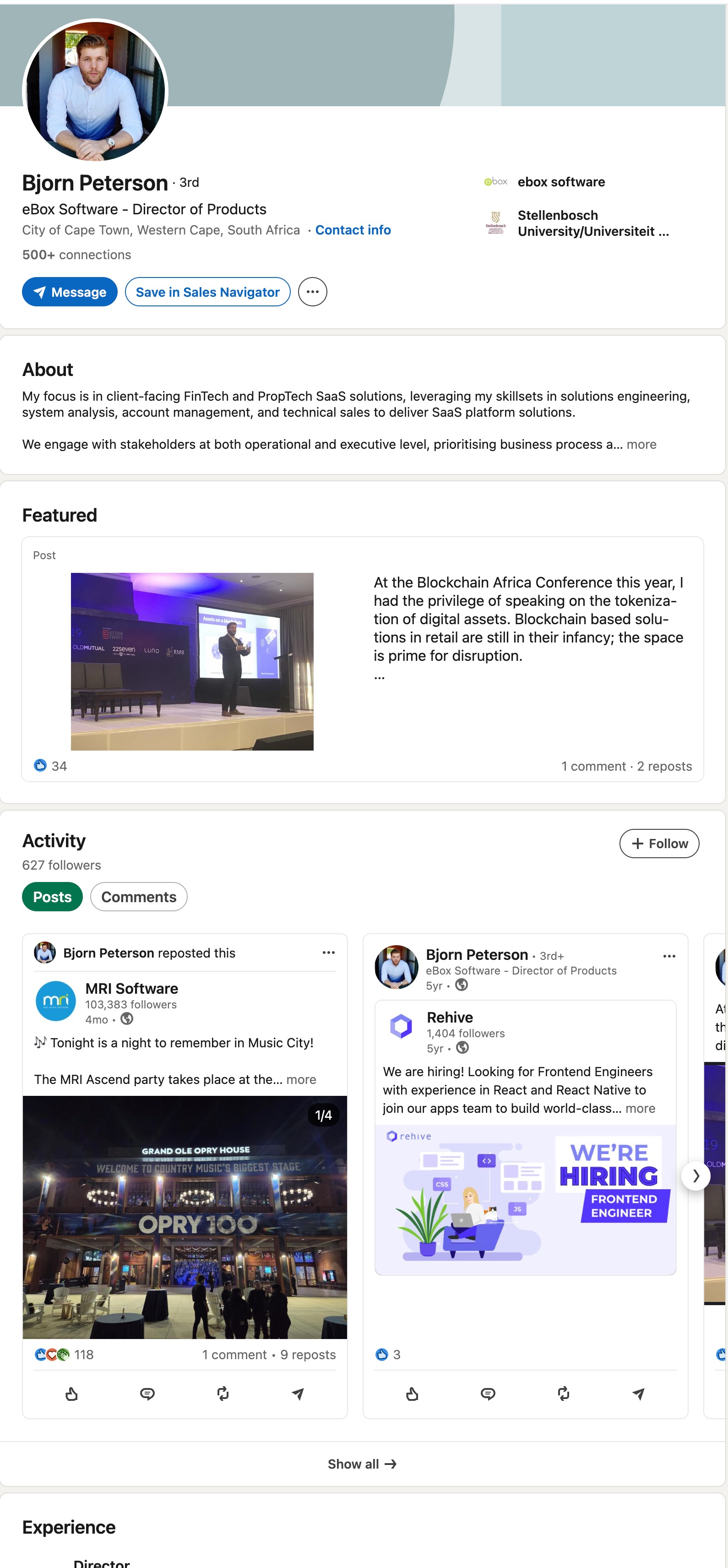
Task: Click the Comment icon under the Rehive hiring post
Action: click(x=488, y=1394)
